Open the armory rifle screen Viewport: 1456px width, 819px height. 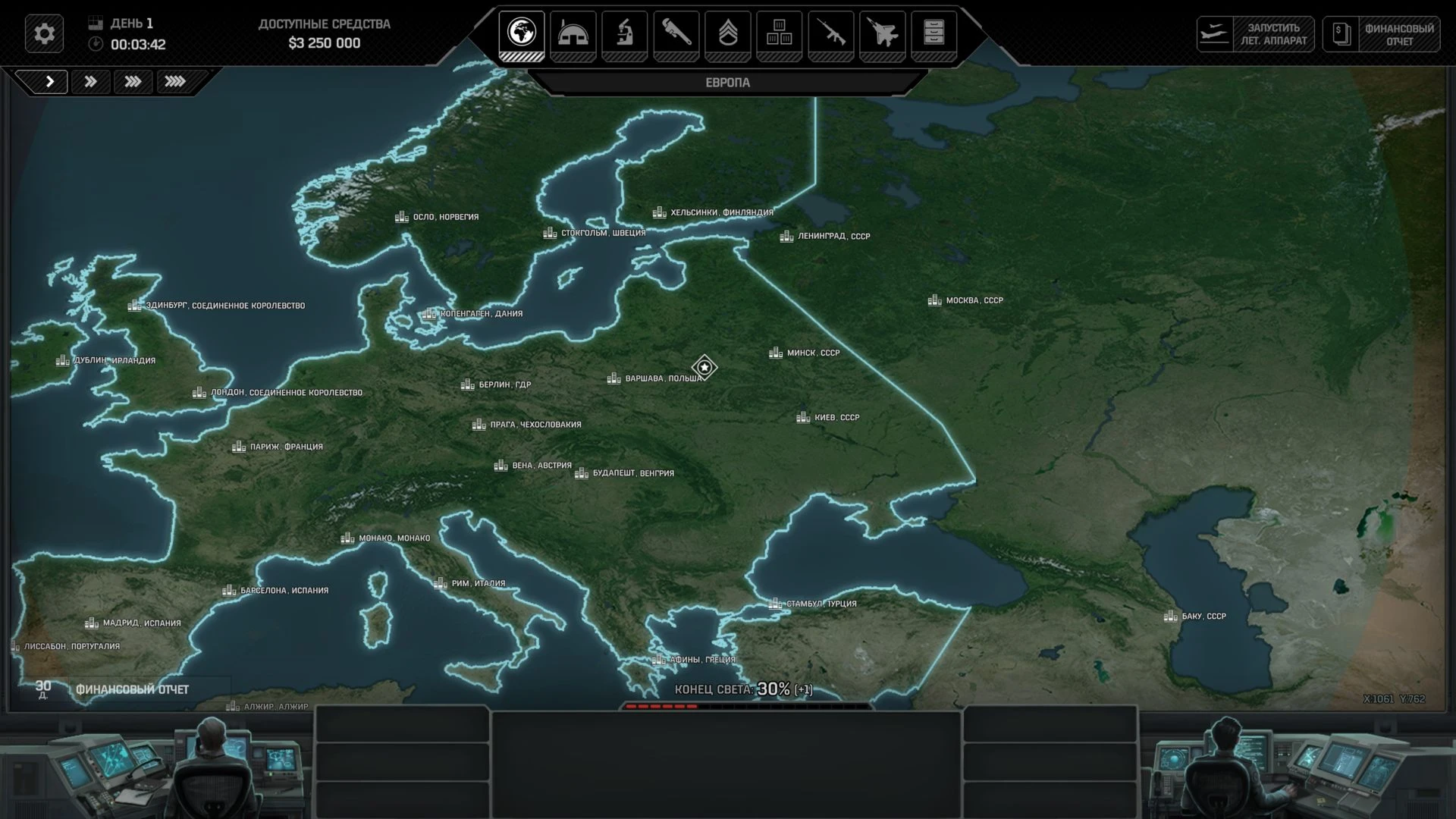click(x=830, y=34)
